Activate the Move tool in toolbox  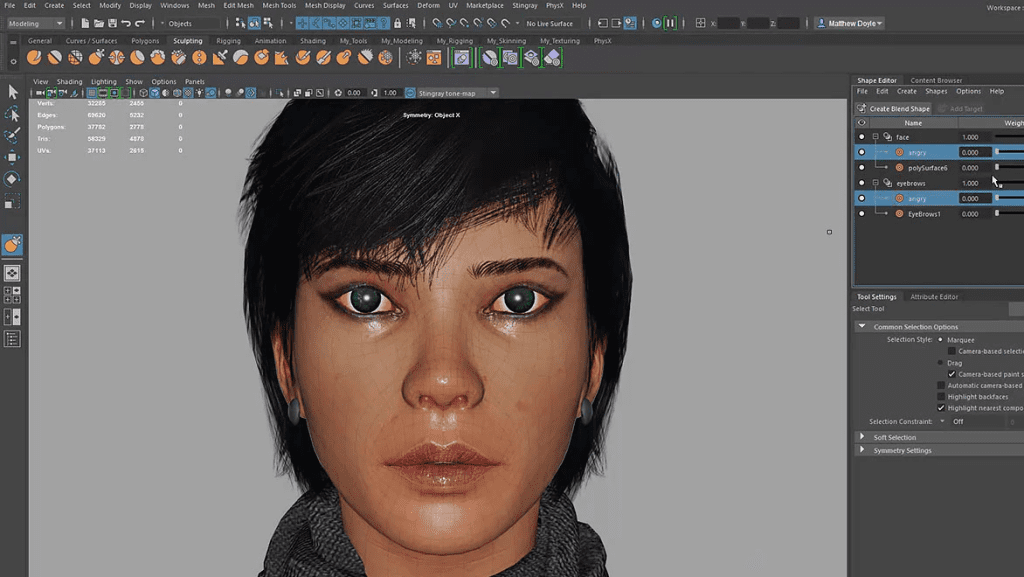click(x=12, y=157)
